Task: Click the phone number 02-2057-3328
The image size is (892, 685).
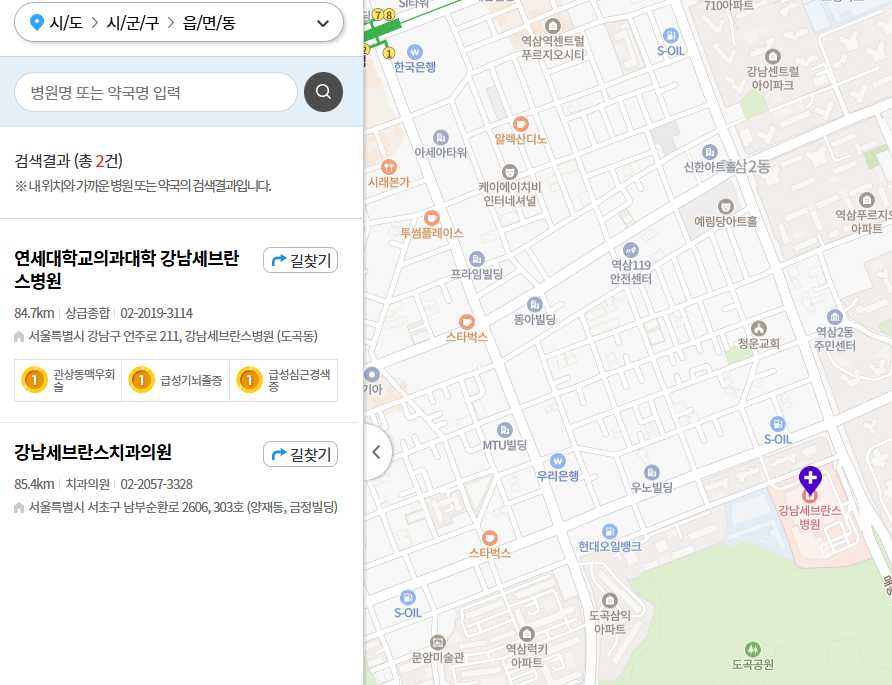Action: point(156,484)
